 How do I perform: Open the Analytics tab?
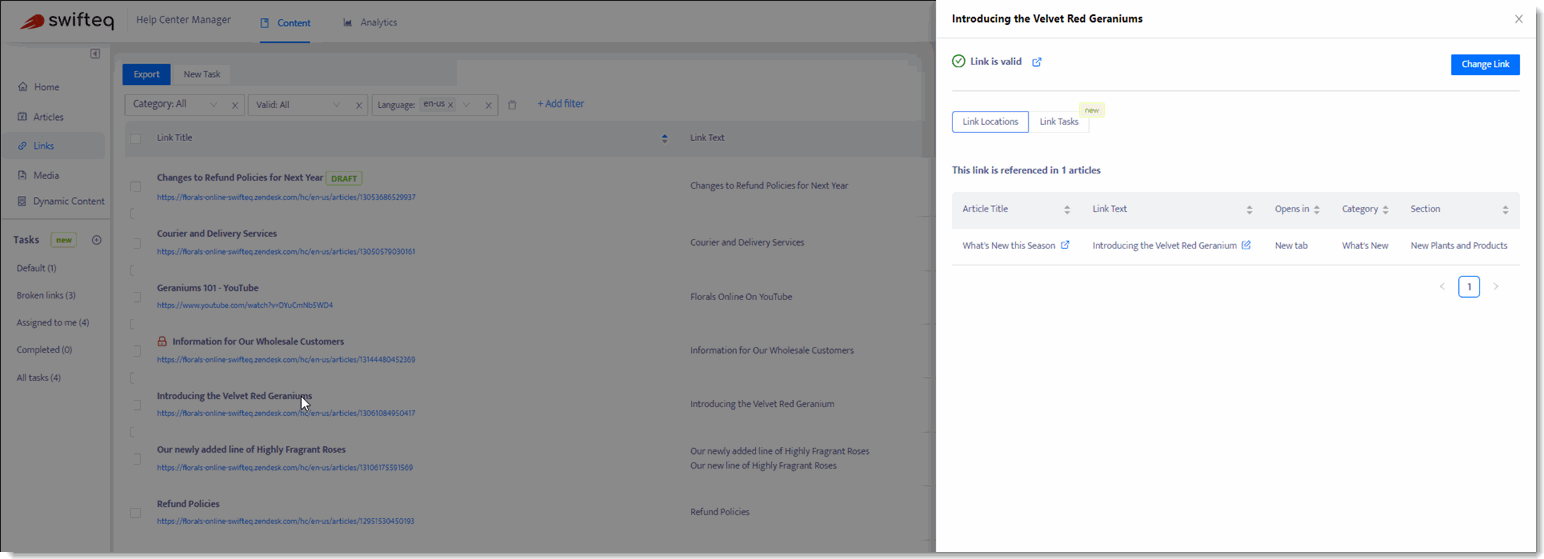pos(370,22)
